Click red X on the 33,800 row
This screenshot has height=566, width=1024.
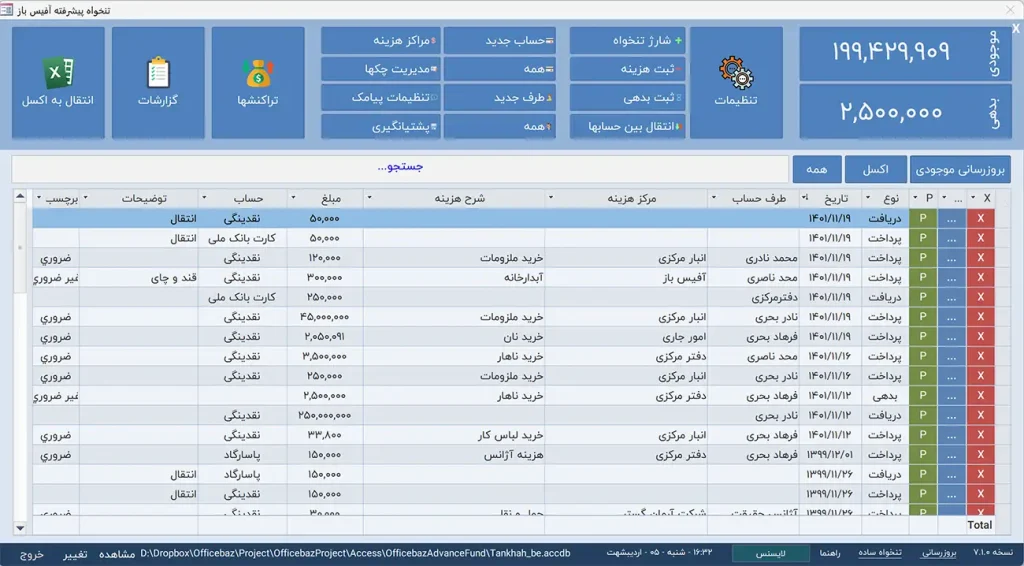[980, 435]
